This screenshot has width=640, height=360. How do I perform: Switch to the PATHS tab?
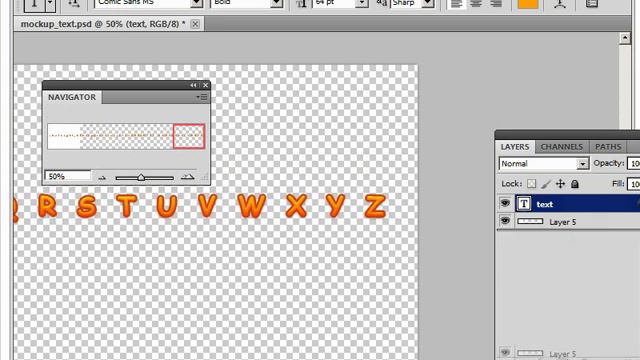tap(608, 147)
